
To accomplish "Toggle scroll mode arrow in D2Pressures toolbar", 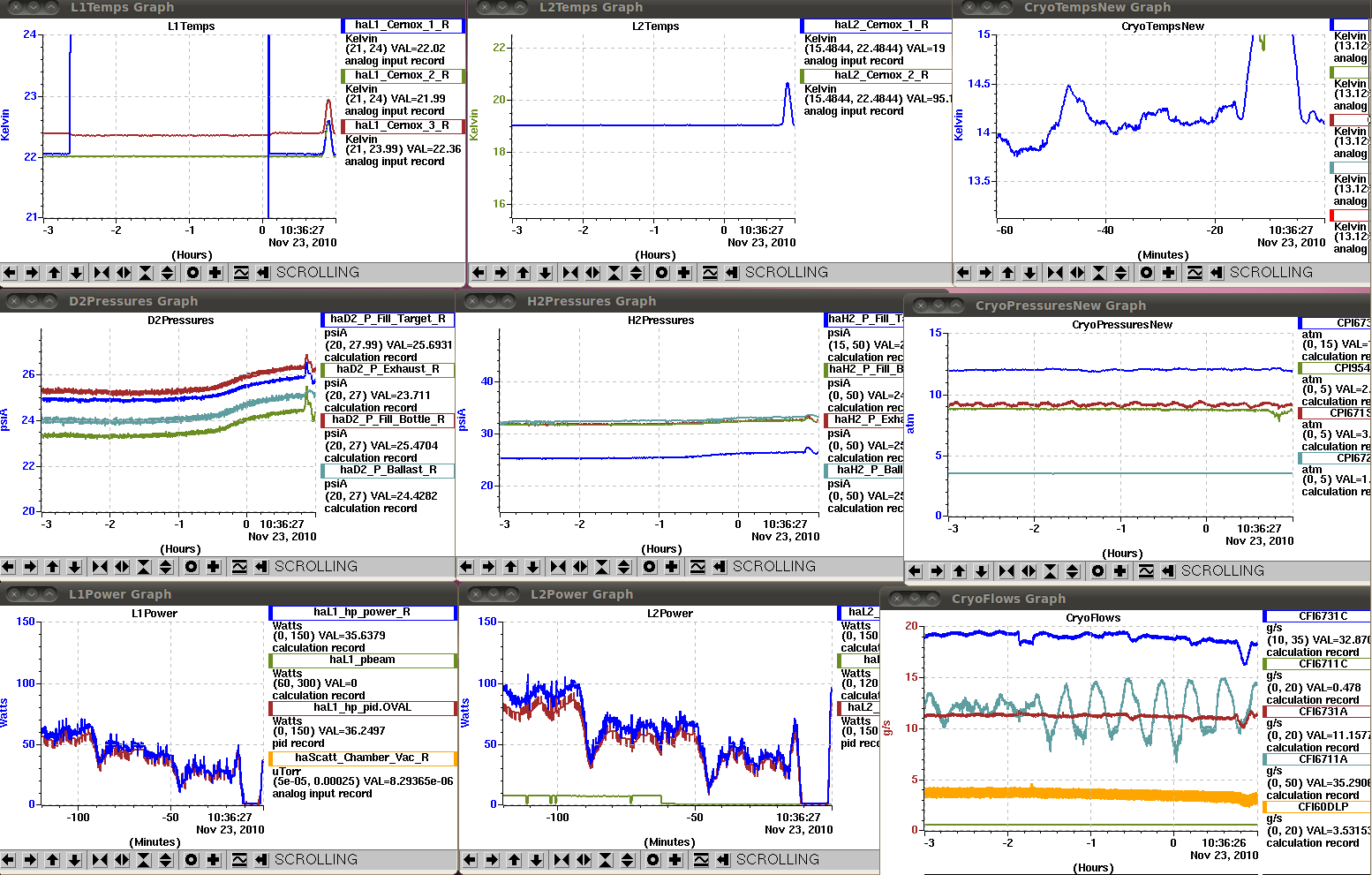I will click(261, 567).
